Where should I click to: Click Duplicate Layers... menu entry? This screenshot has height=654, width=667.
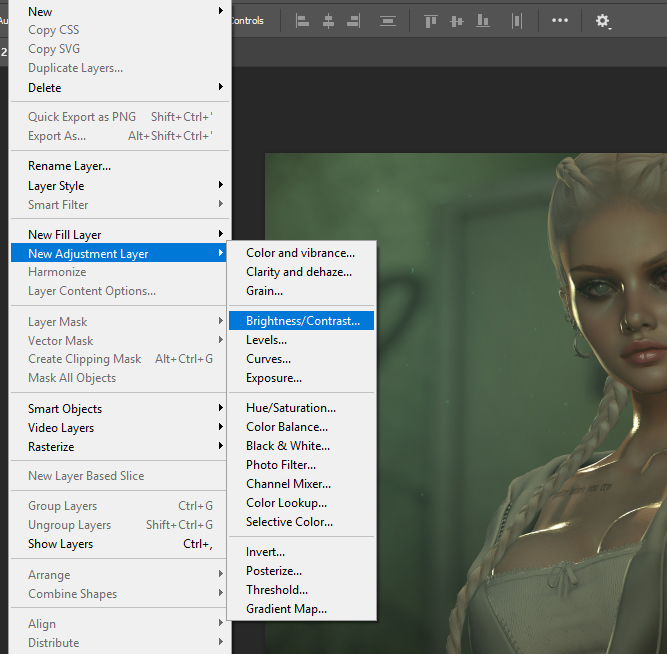(x=120, y=68)
